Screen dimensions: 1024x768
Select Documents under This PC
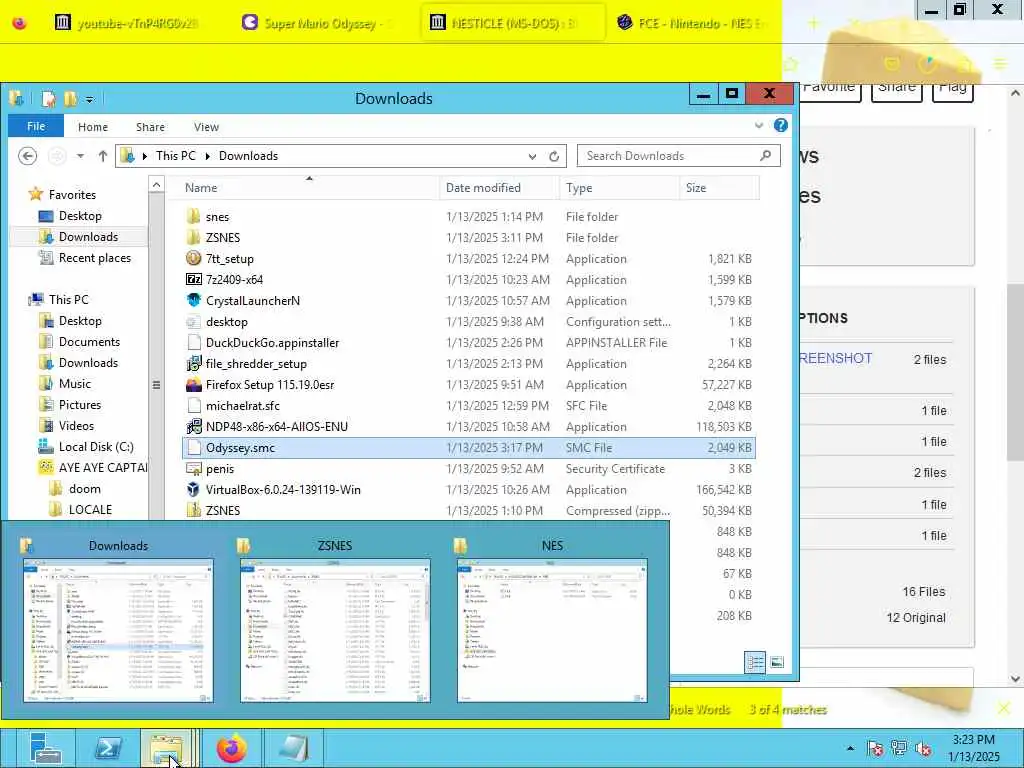(80, 342)
